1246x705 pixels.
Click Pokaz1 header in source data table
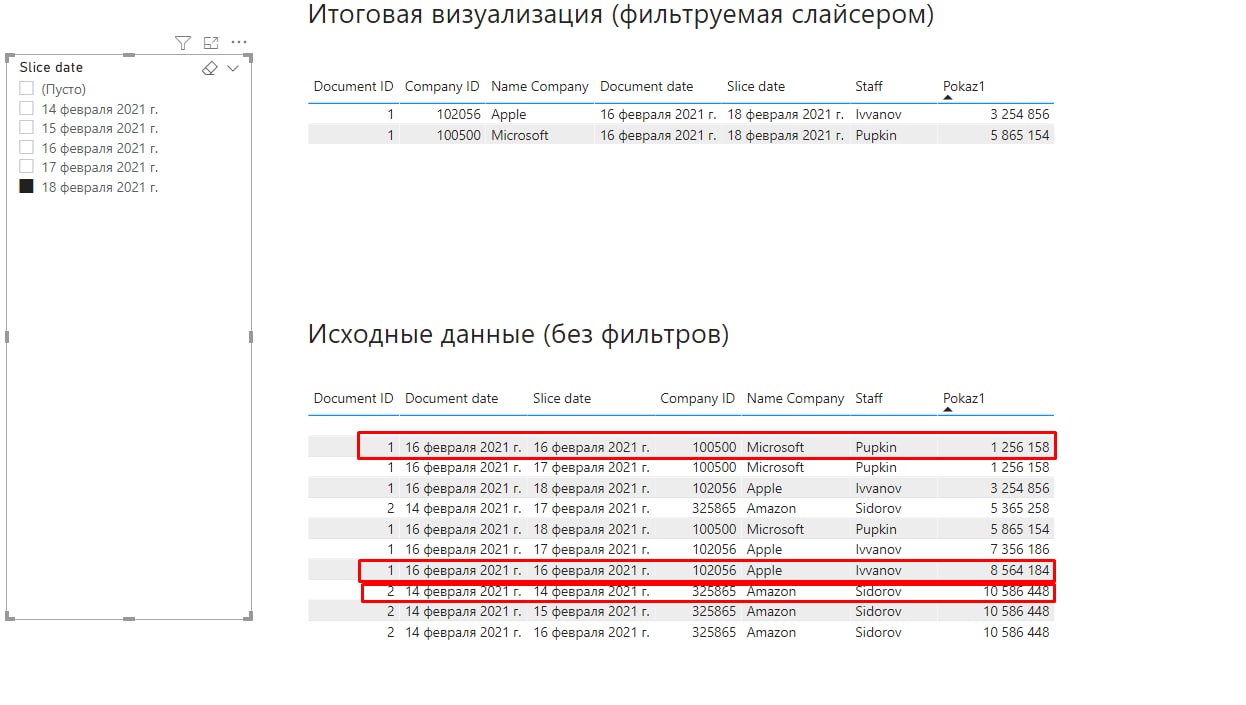point(964,398)
